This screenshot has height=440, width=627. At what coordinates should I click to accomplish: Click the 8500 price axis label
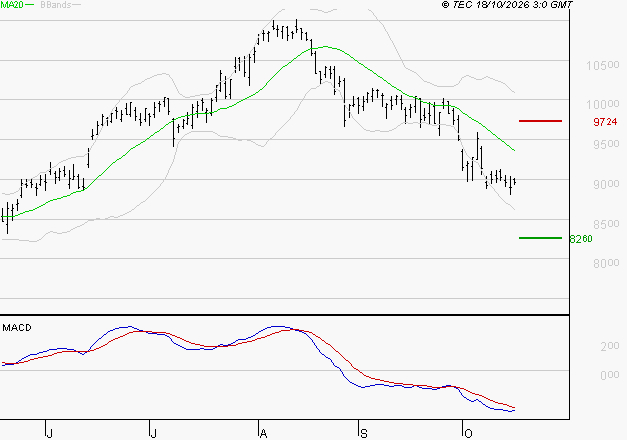pyautogui.click(x=606, y=224)
